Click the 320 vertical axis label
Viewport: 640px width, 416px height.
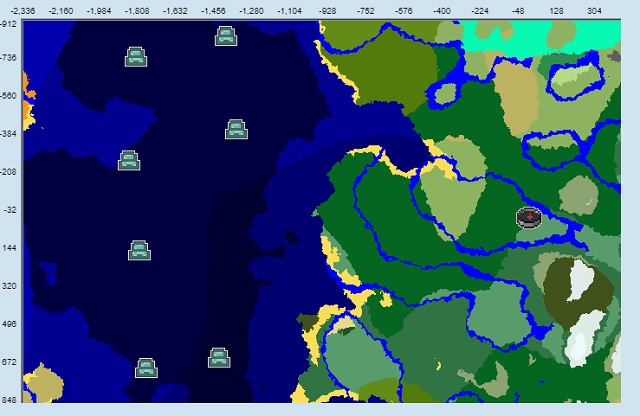[x=10, y=286]
